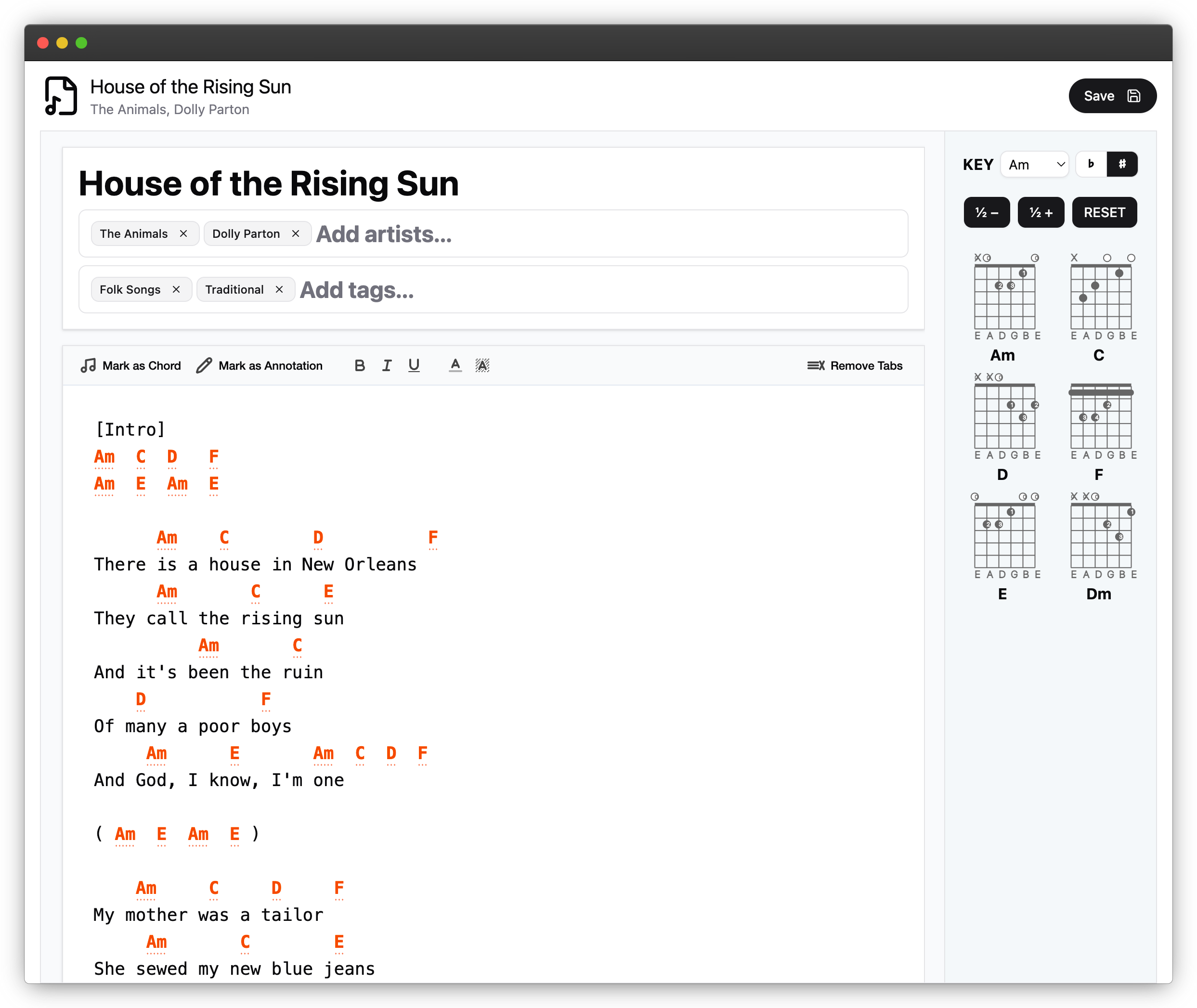The width and height of the screenshot is (1197, 1008).
Task: Click the F chord above 'Orleans'
Action: pos(433,538)
